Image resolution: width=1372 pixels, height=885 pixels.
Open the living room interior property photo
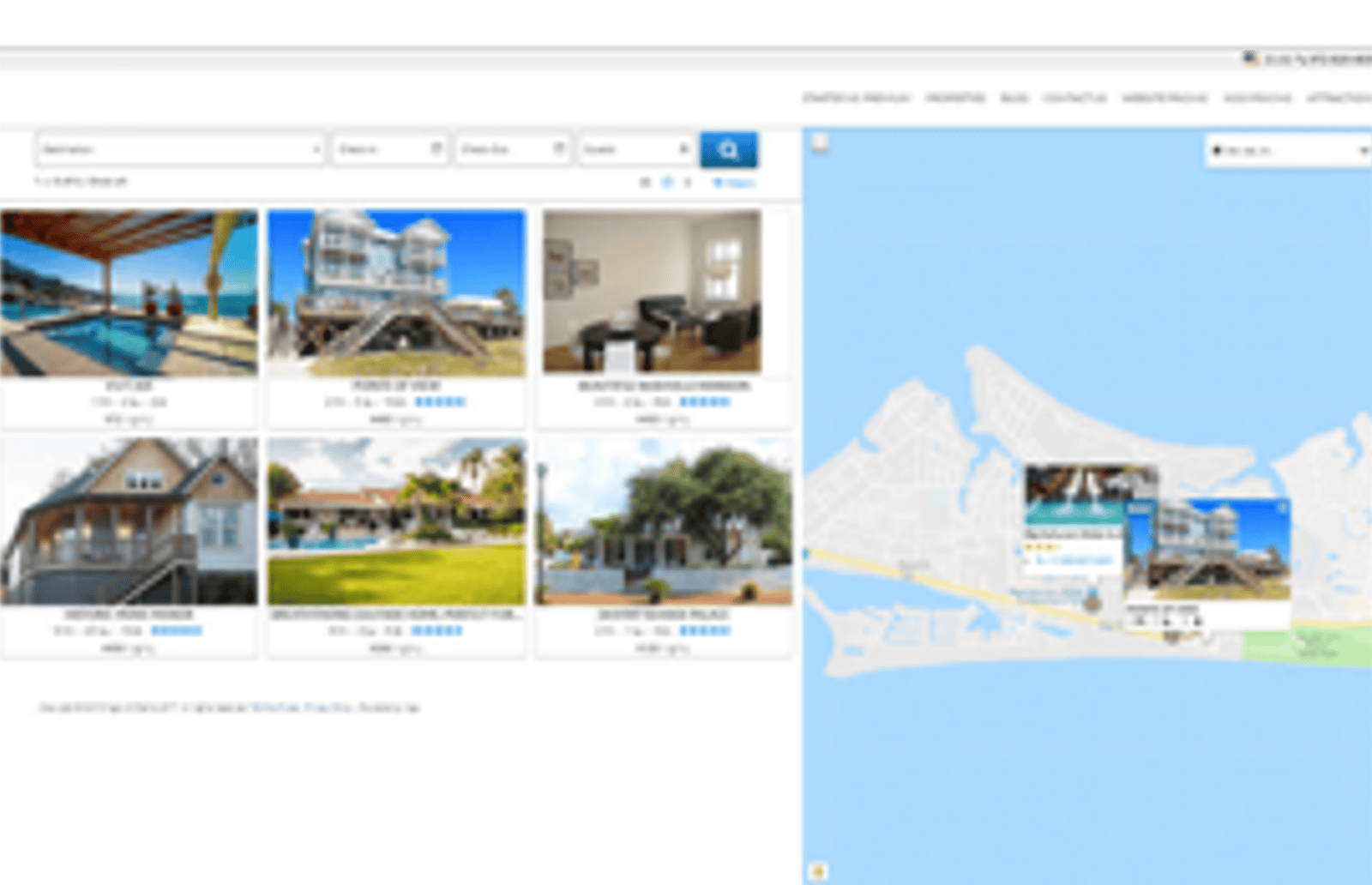(652, 292)
